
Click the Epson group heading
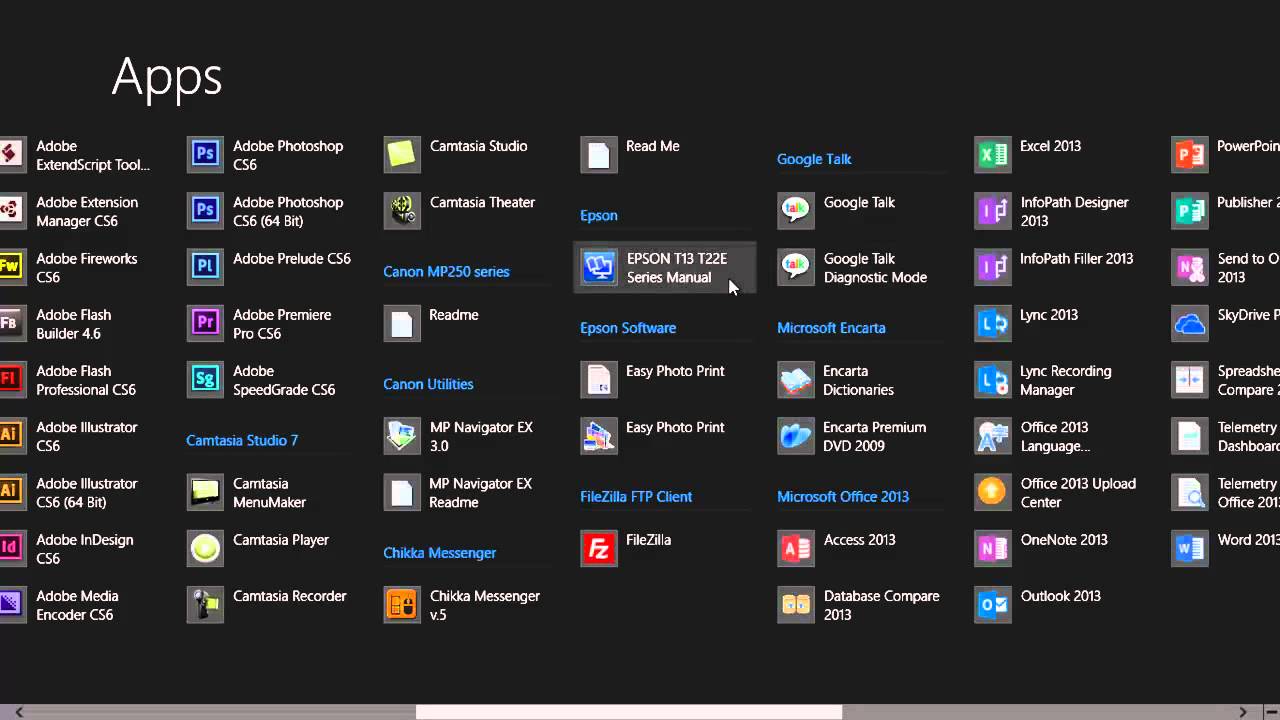[599, 215]
